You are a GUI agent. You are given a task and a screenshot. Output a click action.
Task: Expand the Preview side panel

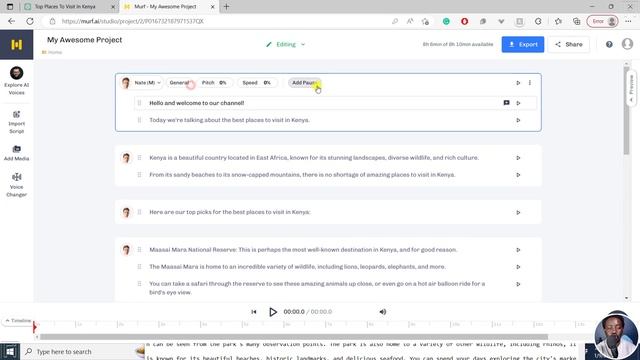click(631, 88)
